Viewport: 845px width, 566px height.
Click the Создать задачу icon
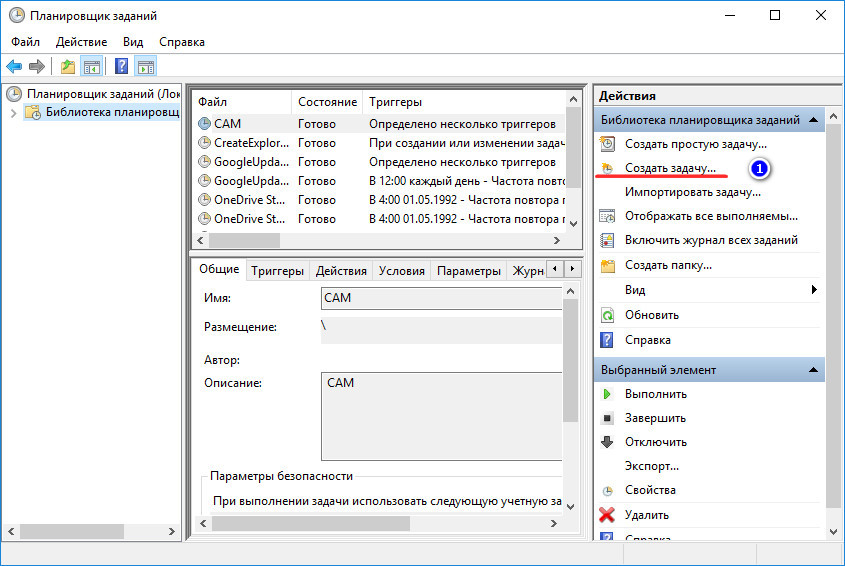point(607,168)
